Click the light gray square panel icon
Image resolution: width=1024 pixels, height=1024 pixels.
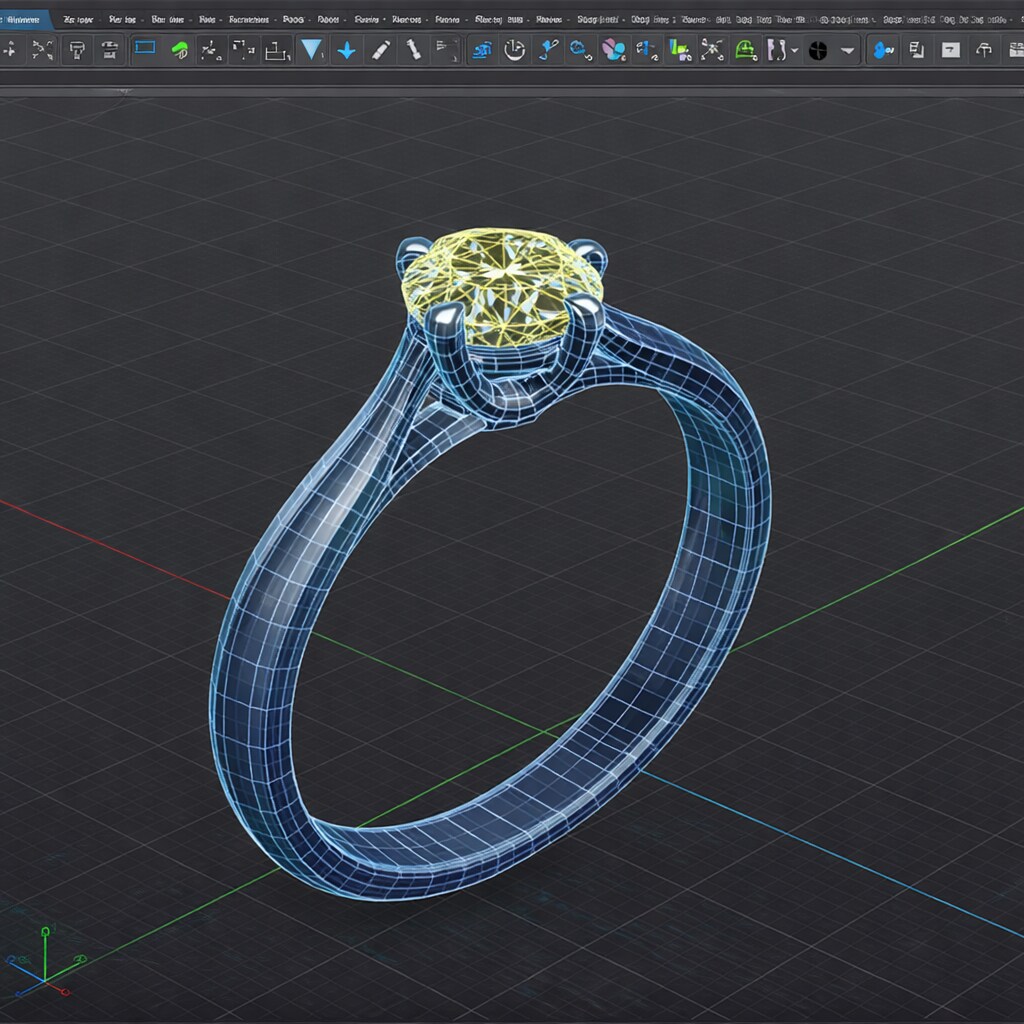(950, 50)
